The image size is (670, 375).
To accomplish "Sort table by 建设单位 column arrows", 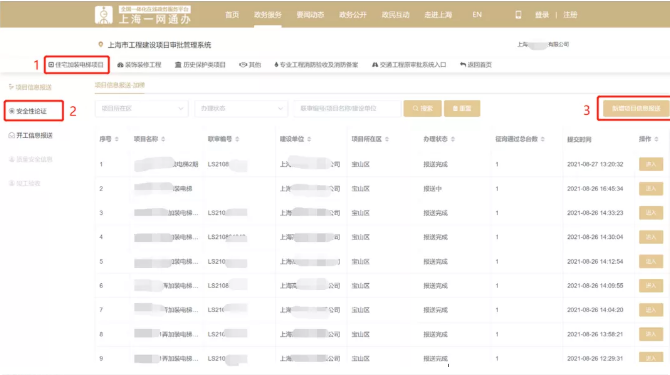I will [x=309, y=139].
